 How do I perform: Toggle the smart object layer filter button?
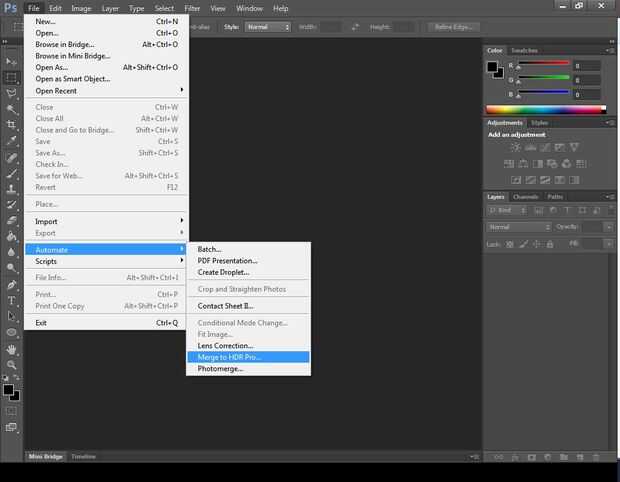click(597, 210)
